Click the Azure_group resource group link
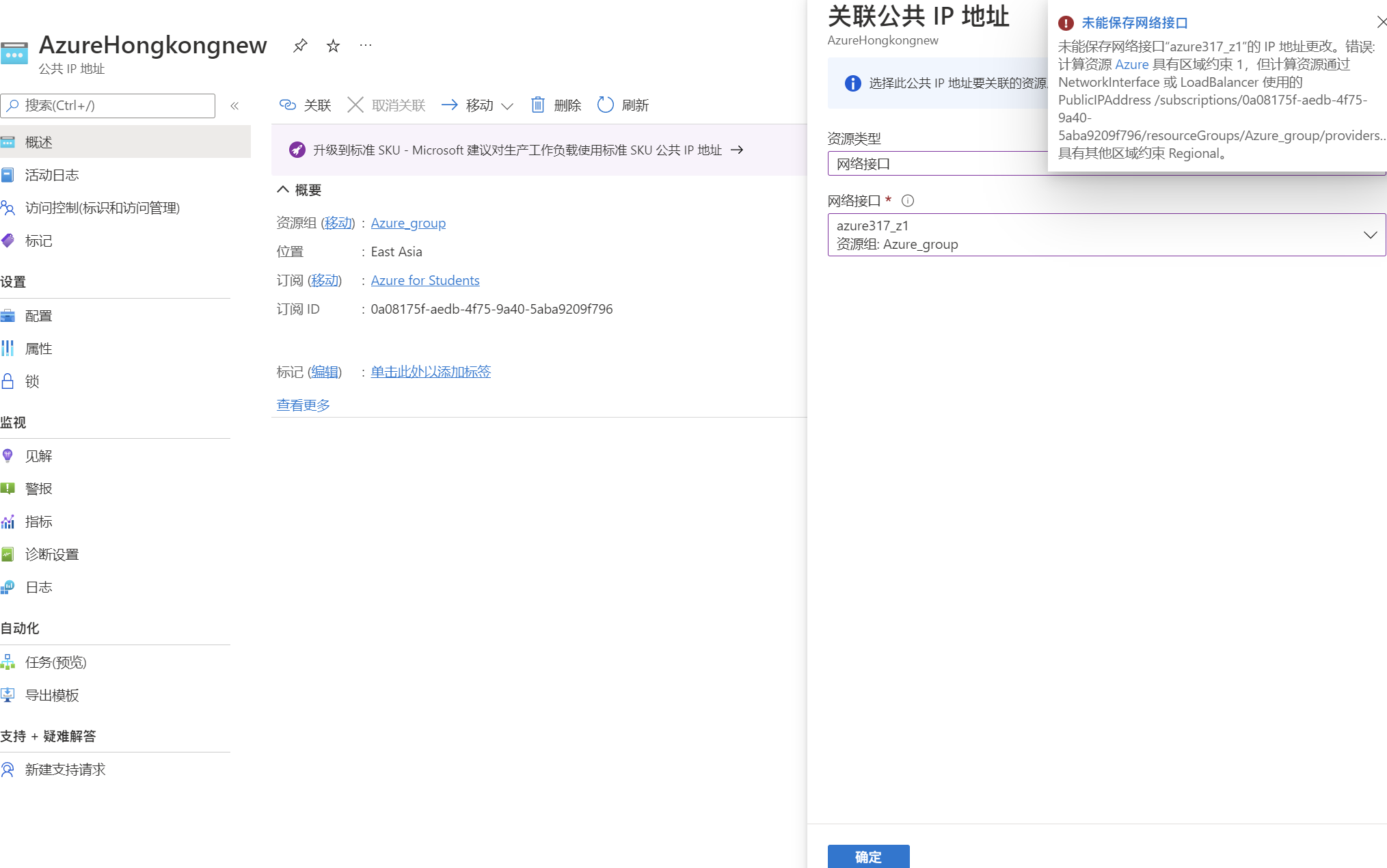The width and height of the screenshot is (1387, 868). 407,222
